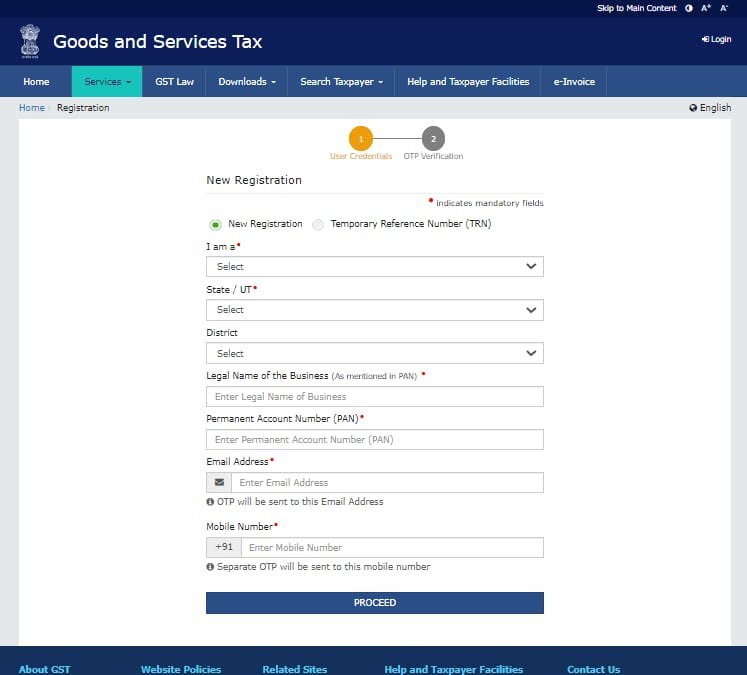Open the 'I am a' dropdown
This screenshot has width=747, height=675.
click(374, 266)
